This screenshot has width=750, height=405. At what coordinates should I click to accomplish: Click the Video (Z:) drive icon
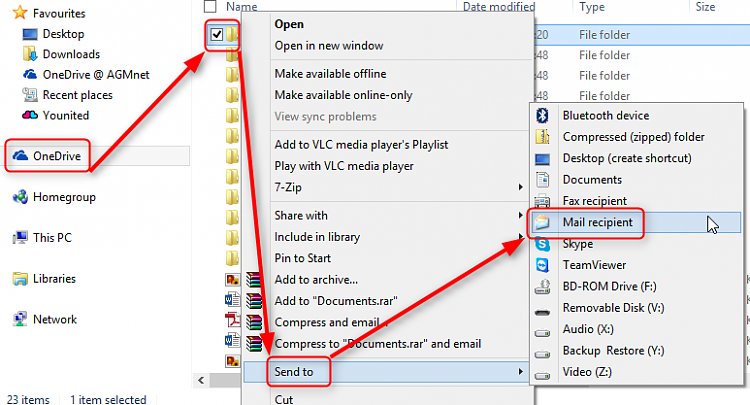[x=542, y=376]
